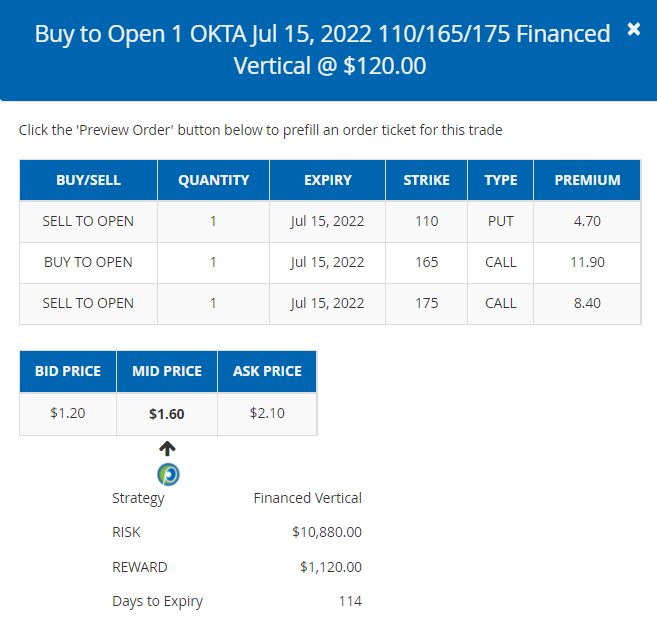Image resolution: width=657 pixels, height=623 pixels.
Task: Select the $1.20 bid price
Action: click(x=68, y=413)
